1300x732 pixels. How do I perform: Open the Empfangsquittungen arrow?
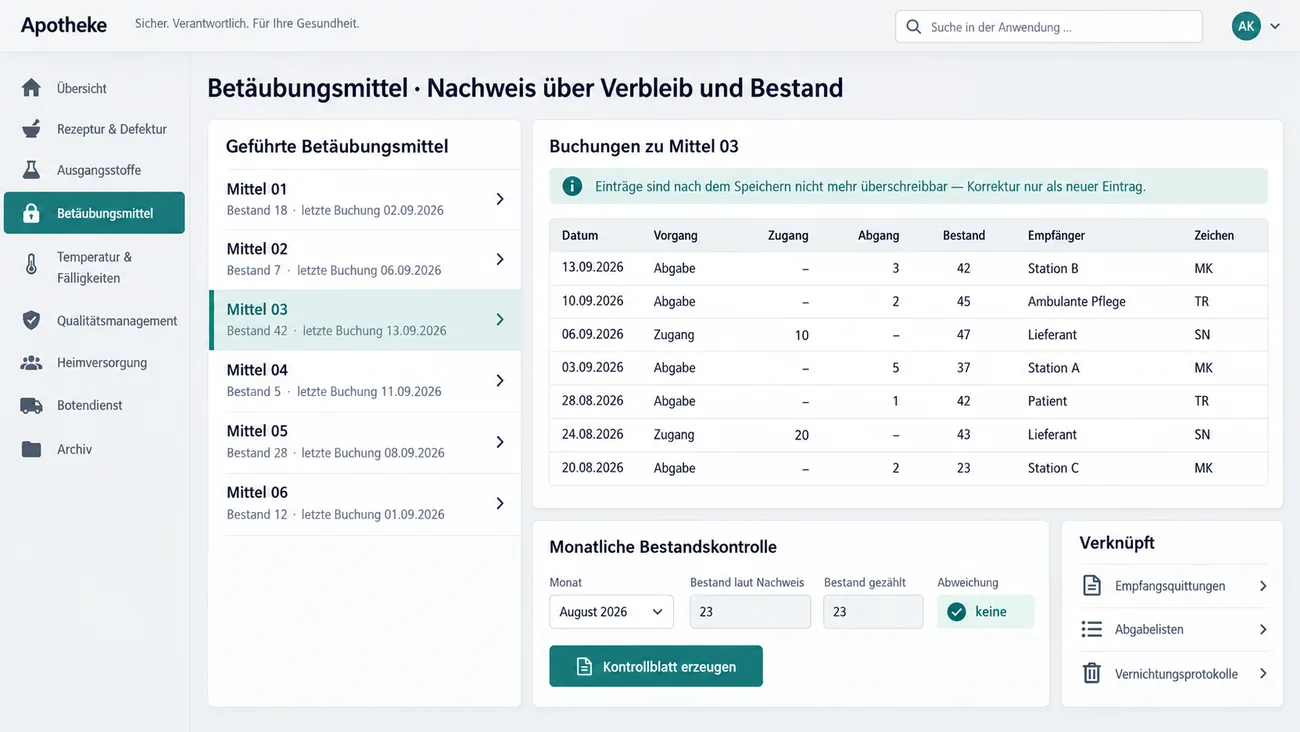point(1263,586)
